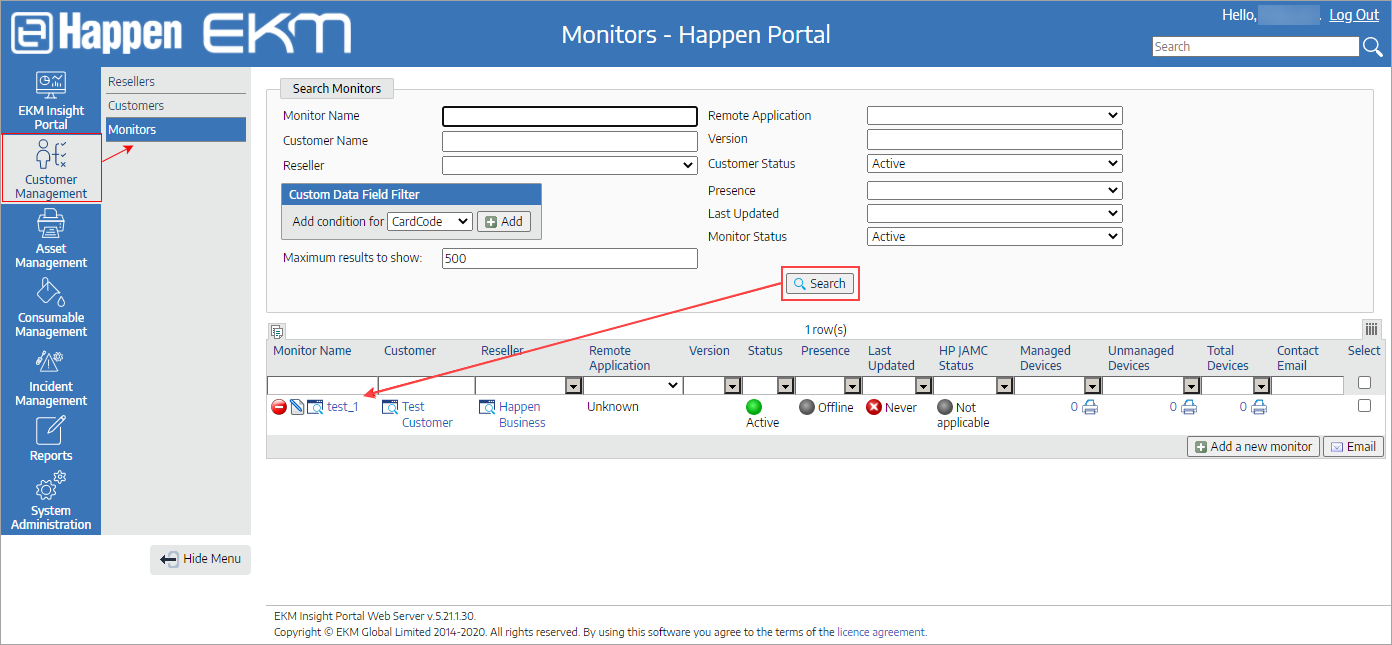Select Monitors in the submenu
The width and height of the screenshot is (1392, 645).
176,129
